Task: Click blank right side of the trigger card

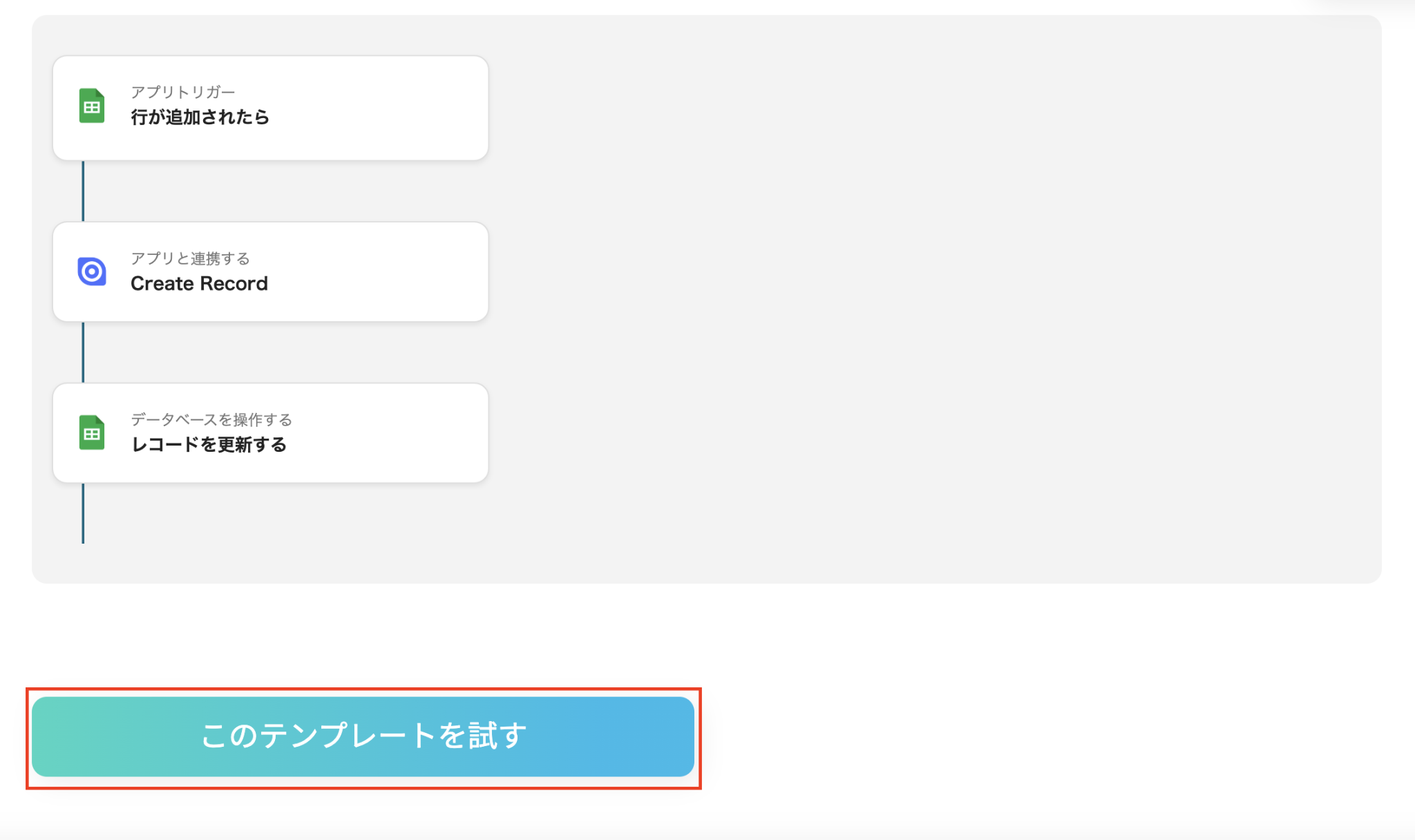Action: tap(401, 108)
